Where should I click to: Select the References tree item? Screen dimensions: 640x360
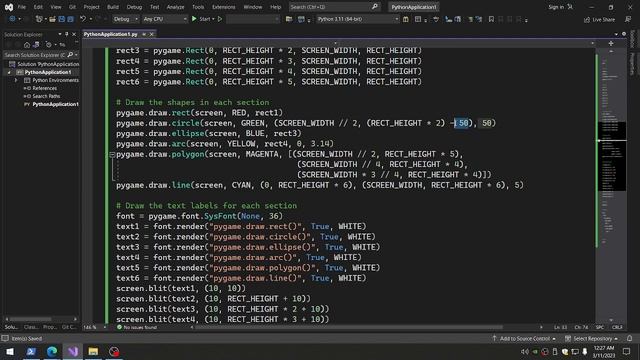point(44,88)
